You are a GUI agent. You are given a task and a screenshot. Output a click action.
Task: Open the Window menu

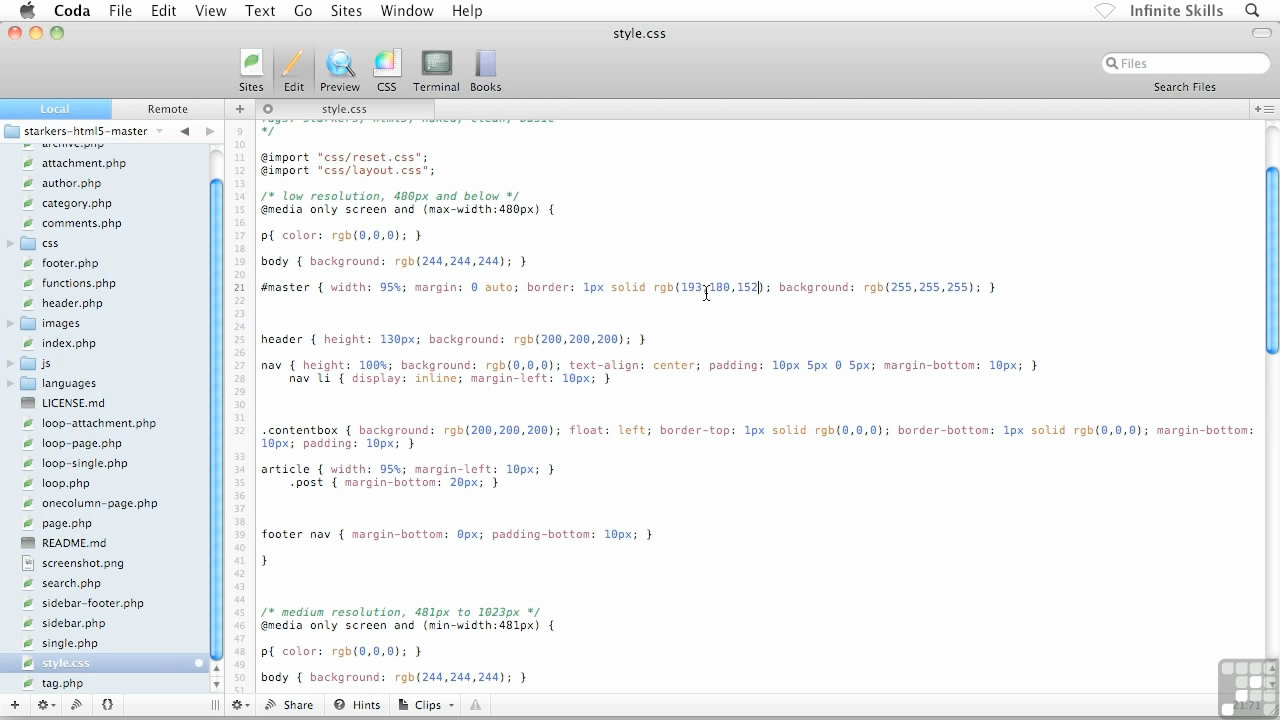pos(407,11)
